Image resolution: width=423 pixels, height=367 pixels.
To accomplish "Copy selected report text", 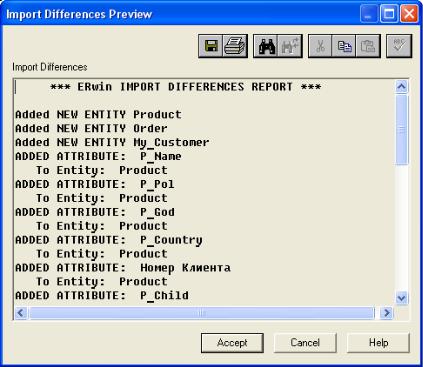I will click(x=344, y=46).
